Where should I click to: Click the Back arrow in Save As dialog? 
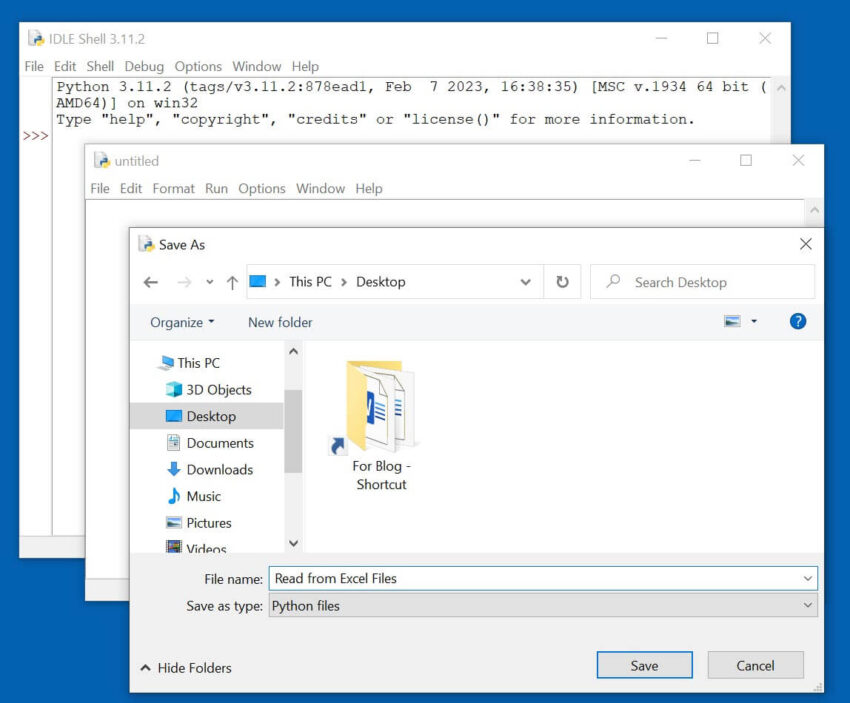151,283
